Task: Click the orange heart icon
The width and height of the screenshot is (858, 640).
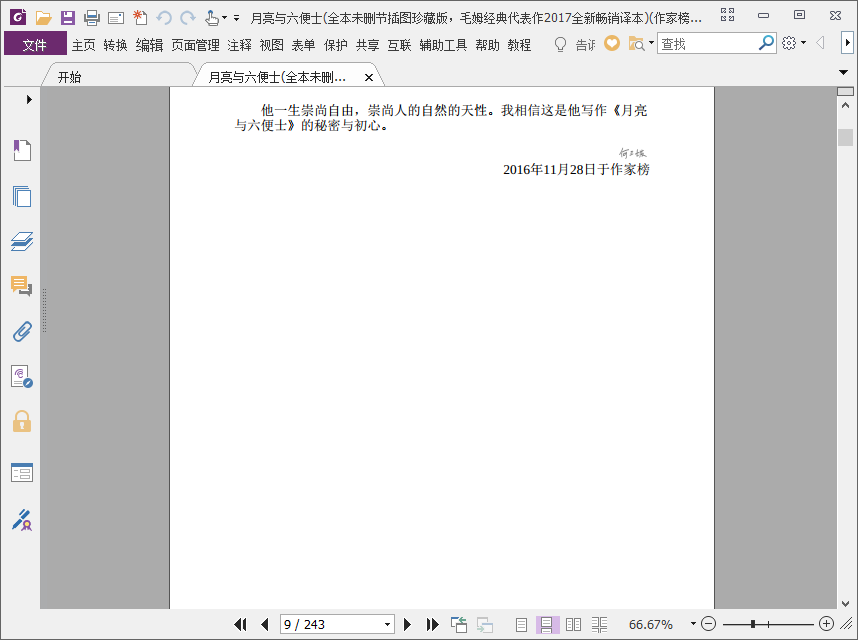Action: (612, 43)
